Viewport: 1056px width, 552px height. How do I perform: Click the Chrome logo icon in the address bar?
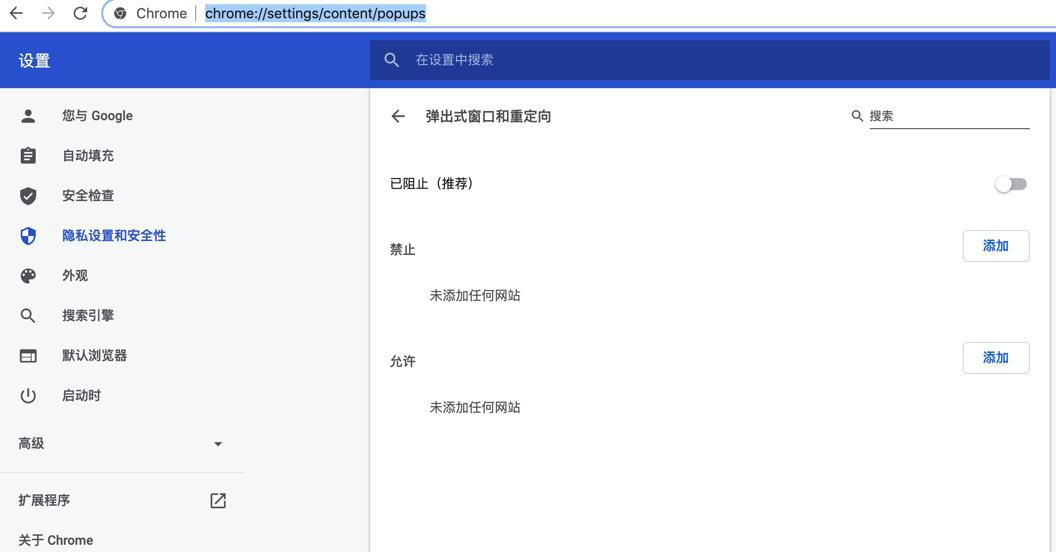tap(121, 13)
